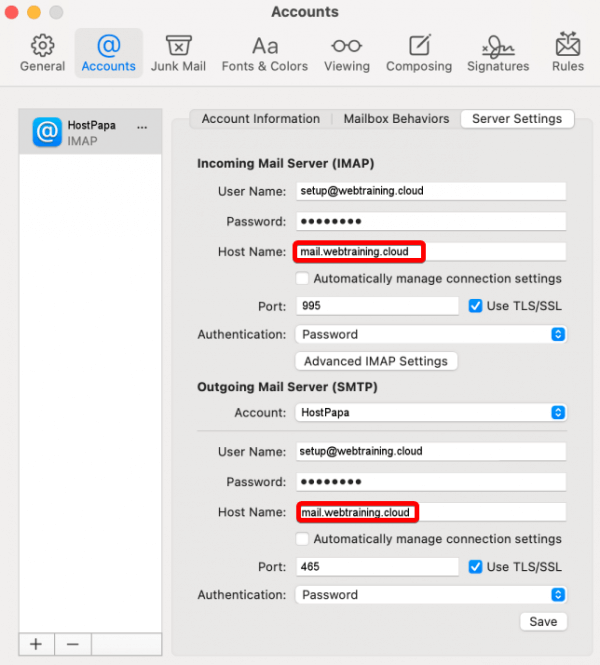Toggle outgoing Use TLS/SSL checkbox
The width and height of the screenshot is (600, 665).
(x=475, y=567)
